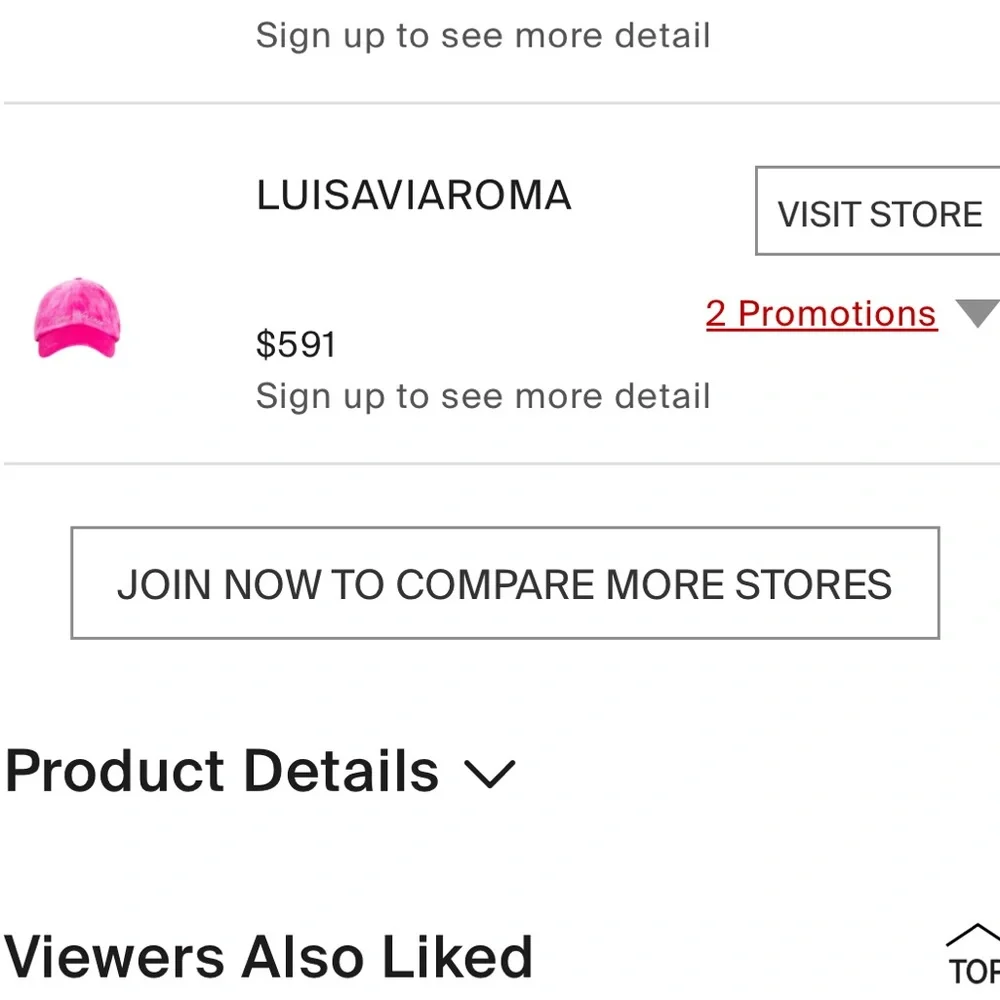Expand the Product Details chevron

[x=490, y=773]
